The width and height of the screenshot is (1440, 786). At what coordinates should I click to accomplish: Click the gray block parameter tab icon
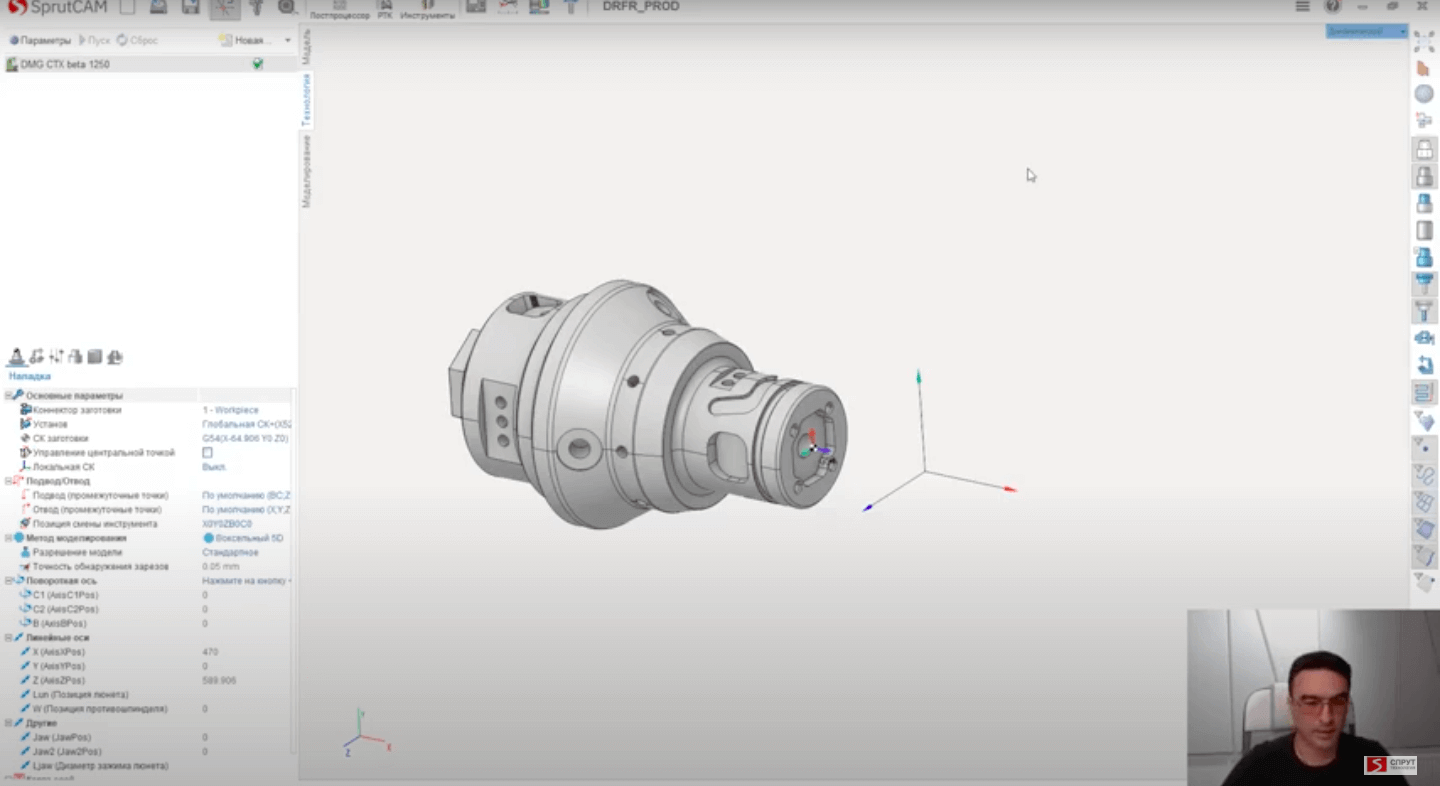point(95,357)
